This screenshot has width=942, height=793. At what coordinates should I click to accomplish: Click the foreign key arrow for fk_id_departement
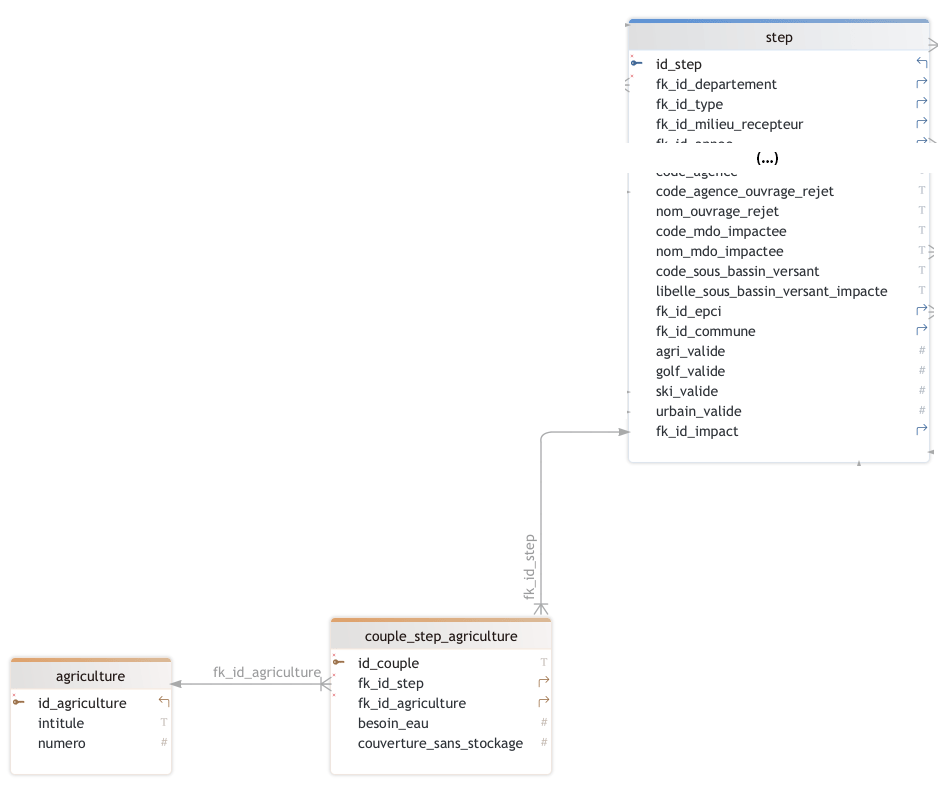coord(921,84)
